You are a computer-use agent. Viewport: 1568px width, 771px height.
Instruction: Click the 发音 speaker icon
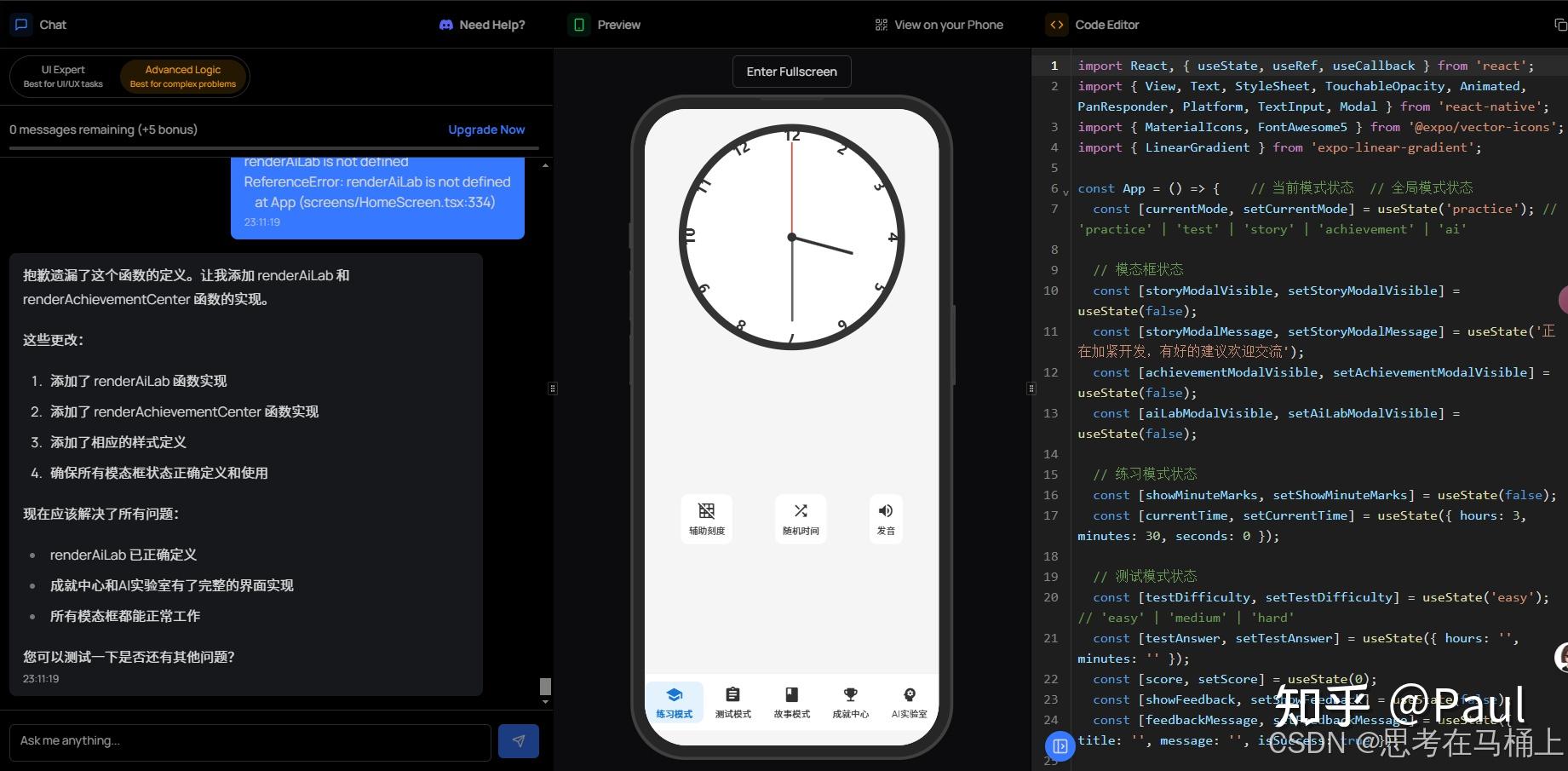885,511
